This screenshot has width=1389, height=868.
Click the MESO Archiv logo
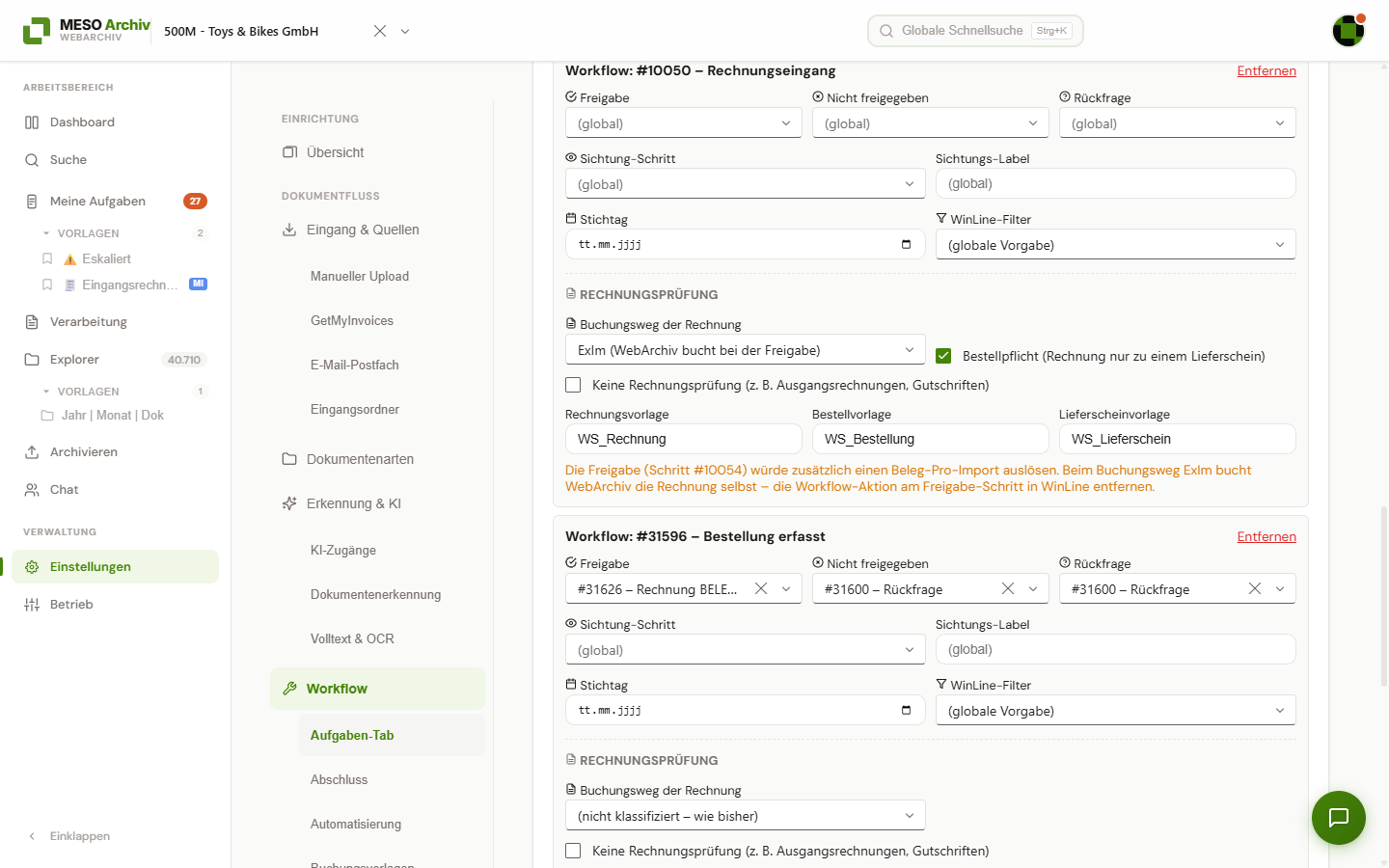(86, 30)
